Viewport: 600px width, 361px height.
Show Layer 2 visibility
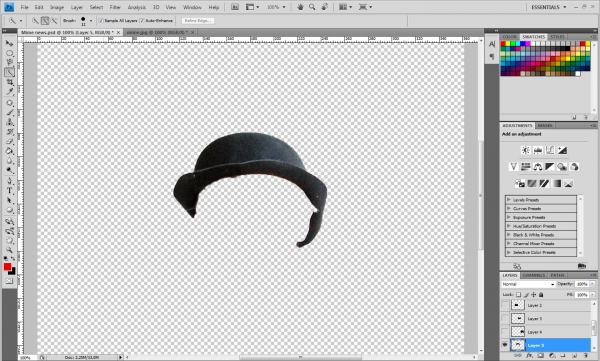(x=505, y=305)
